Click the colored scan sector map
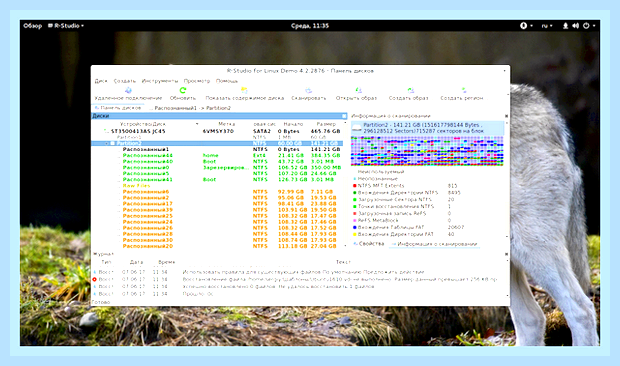Viewport: 620px width, 366px height. [x=427, y=151]
